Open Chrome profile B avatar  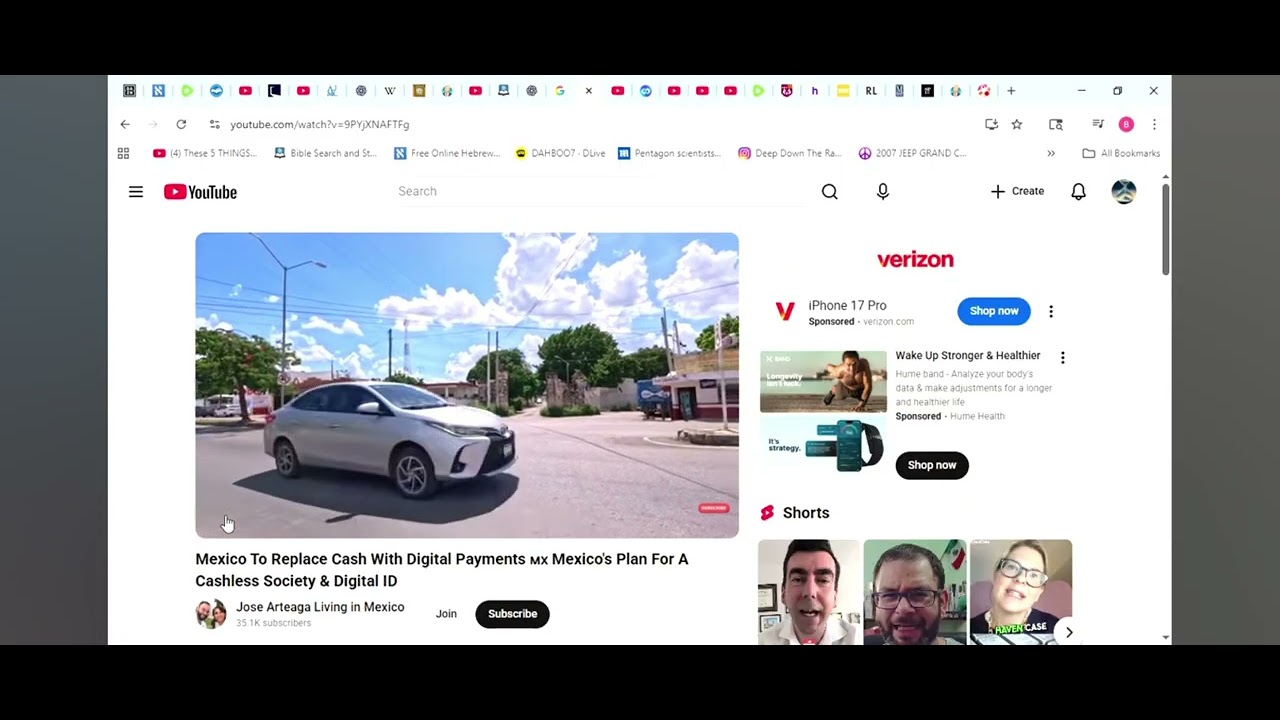pos(1126,124)
